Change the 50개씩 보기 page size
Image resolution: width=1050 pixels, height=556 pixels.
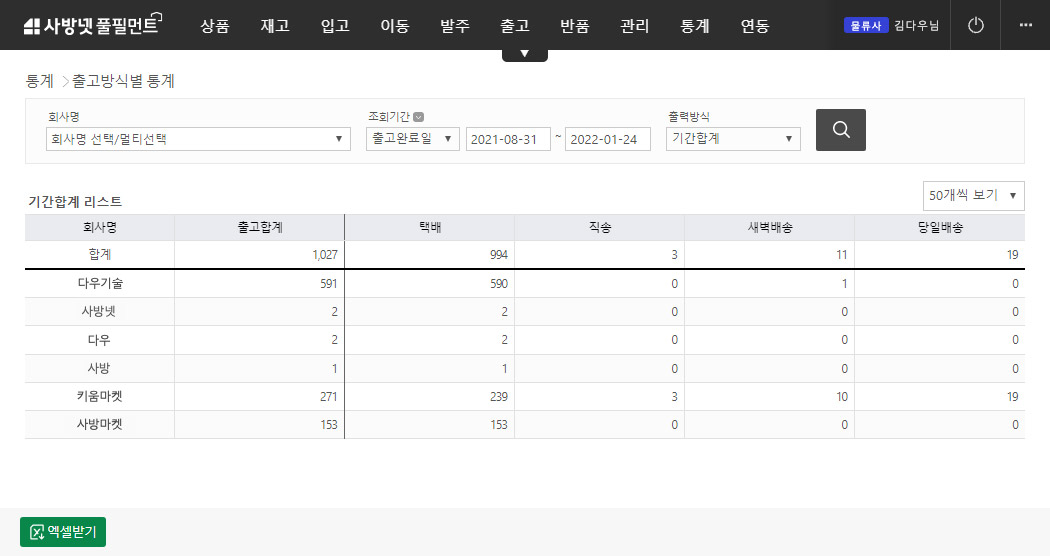[x=973, y=196]
